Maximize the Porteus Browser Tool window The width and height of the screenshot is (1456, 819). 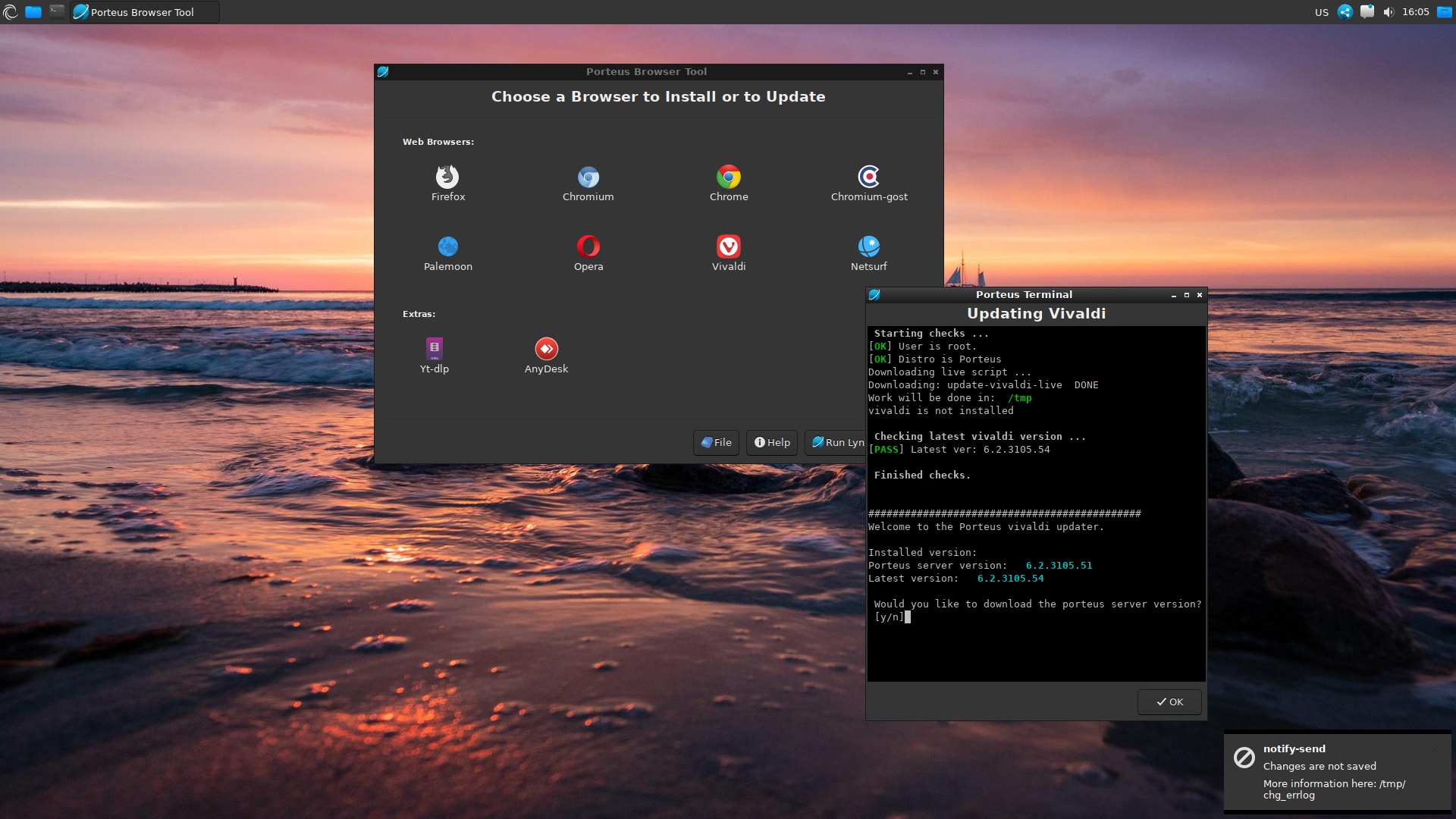click(x=923, y=72)
